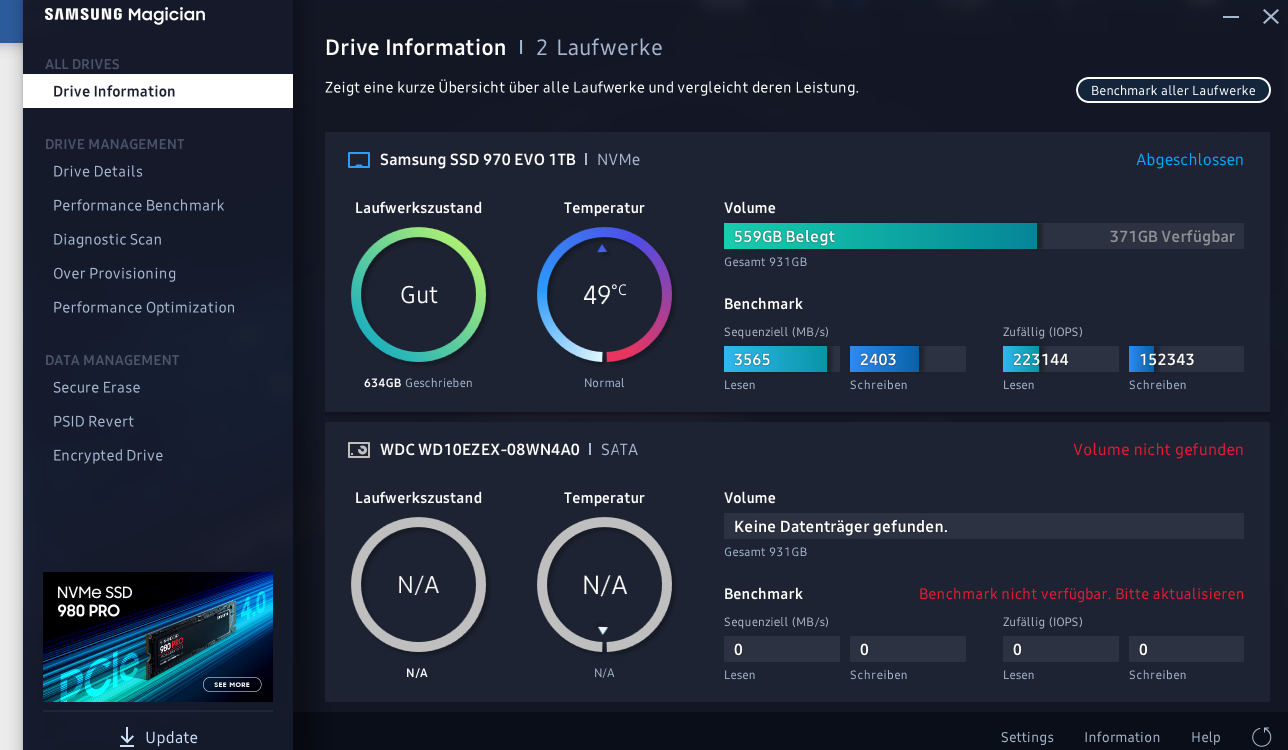The image size is (1288, 750).
Task: Click the WDC temperature N/A gauge
Action: [605, 585]
